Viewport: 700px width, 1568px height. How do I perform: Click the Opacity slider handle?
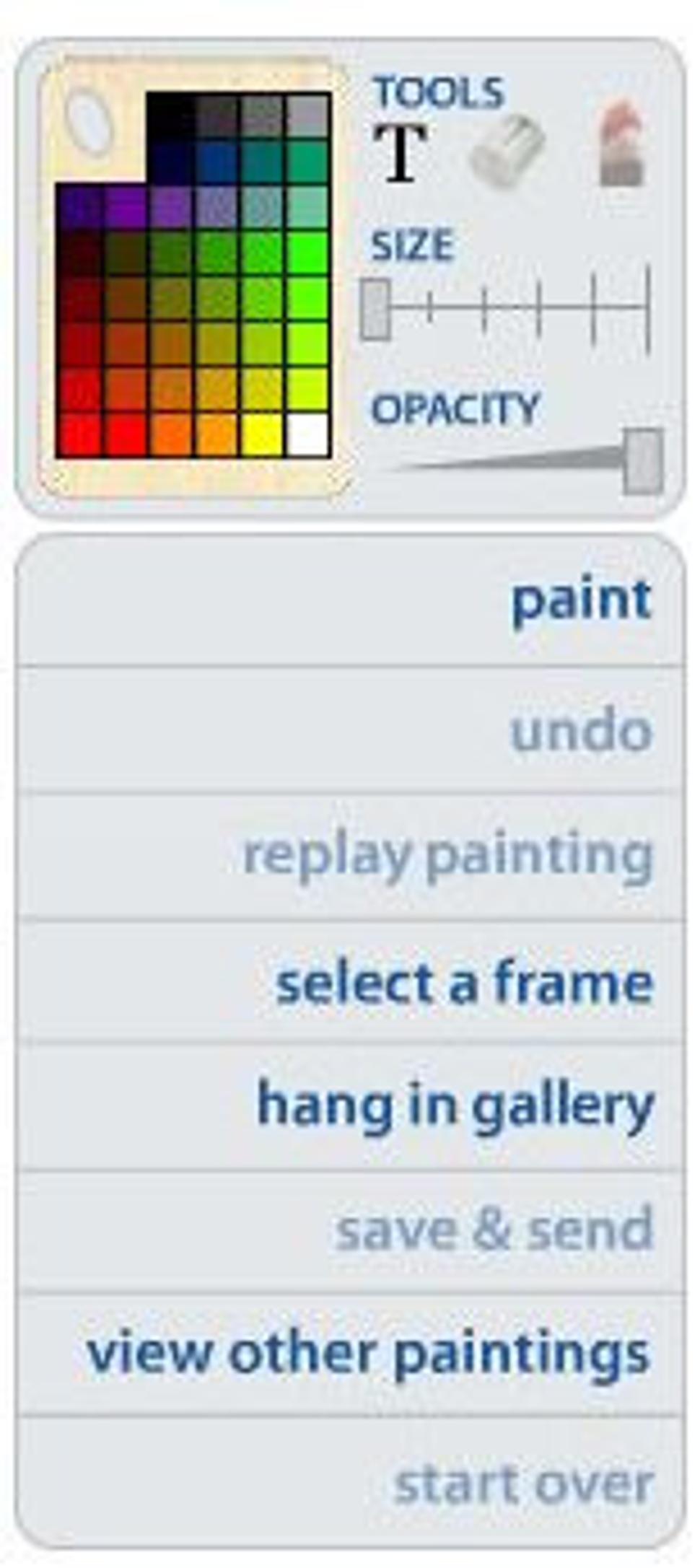click(x=643, y=461)
